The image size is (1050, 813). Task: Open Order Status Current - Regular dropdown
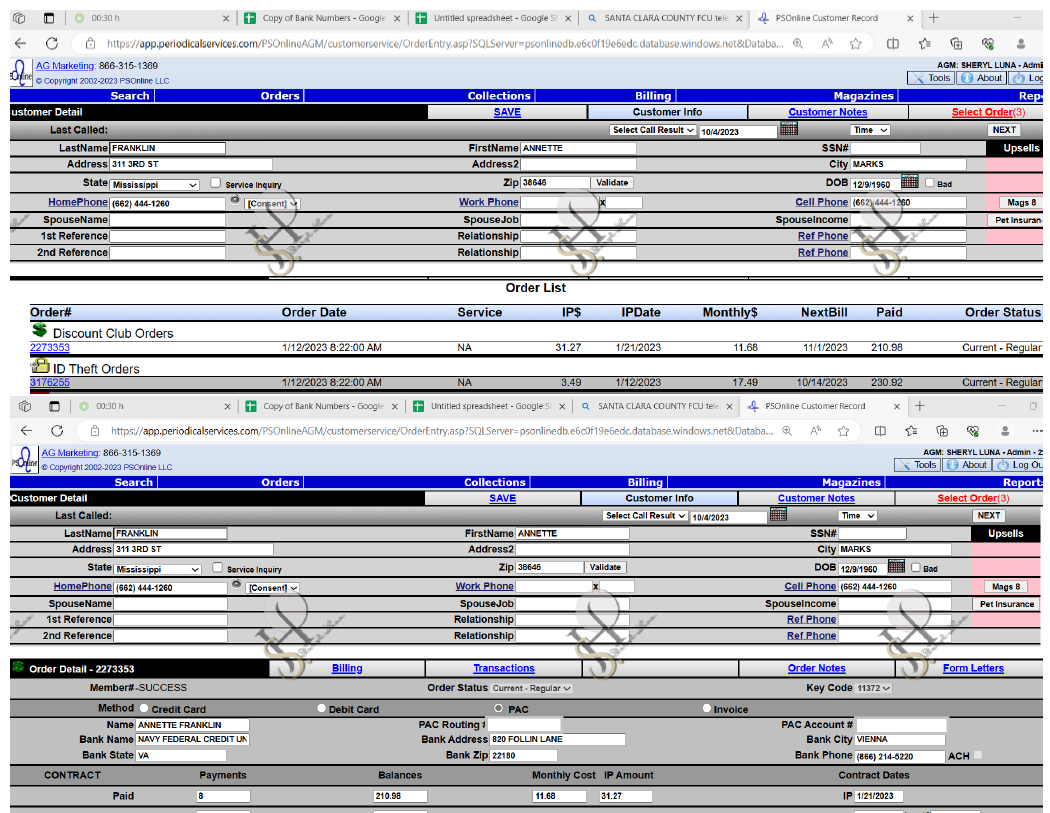pyautogui.click(x=532, y=688)
